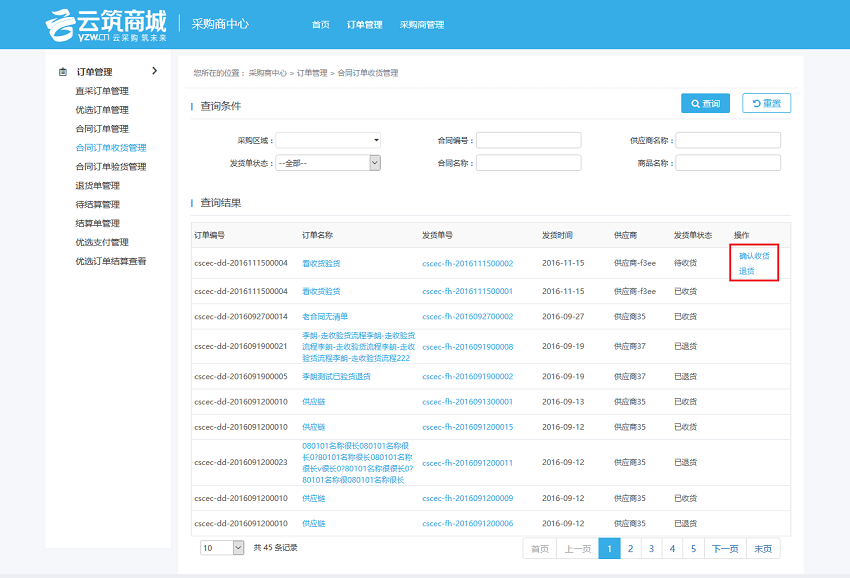The height and width of the screenshot is (578, 850).
Task: Click the 订单管理 sidebar icon
Action: (x=63, y=72)
